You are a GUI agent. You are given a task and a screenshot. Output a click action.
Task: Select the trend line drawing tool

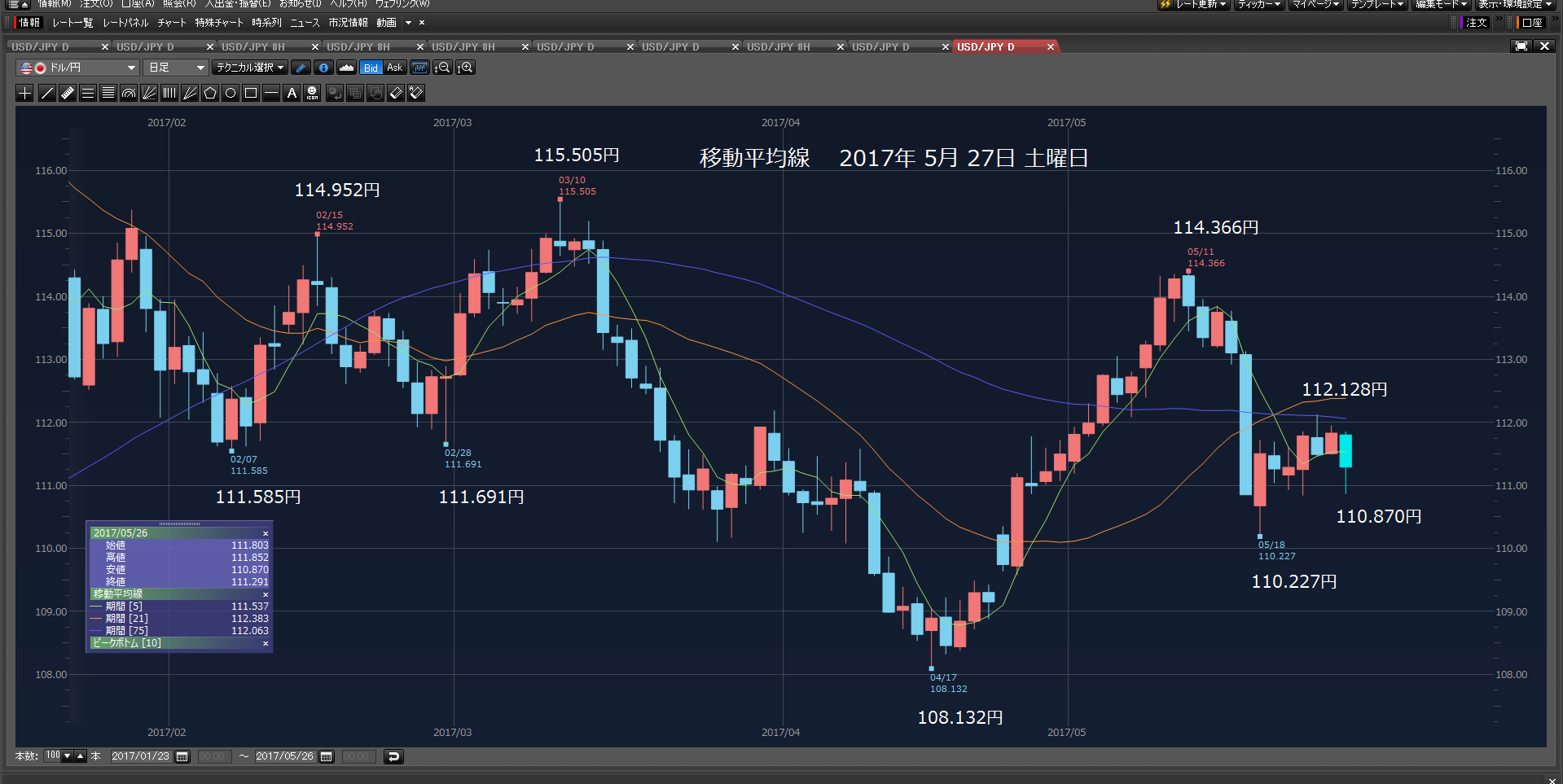pyautogui.click(x=47, y=93)
